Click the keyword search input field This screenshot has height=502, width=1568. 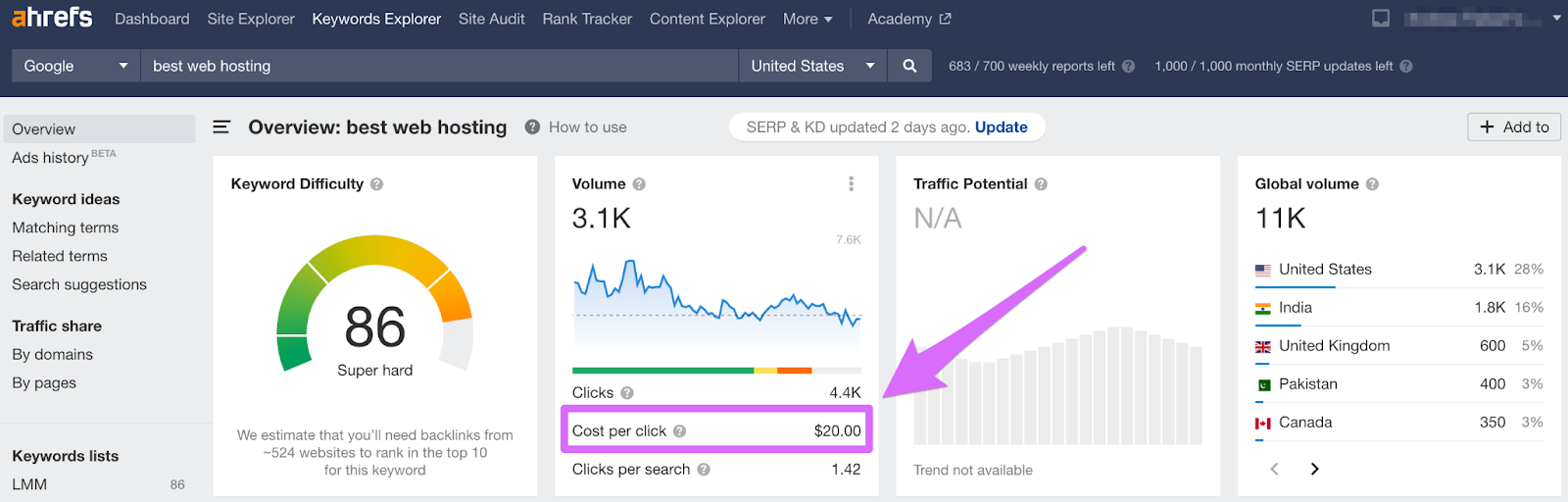coord(439,66)
